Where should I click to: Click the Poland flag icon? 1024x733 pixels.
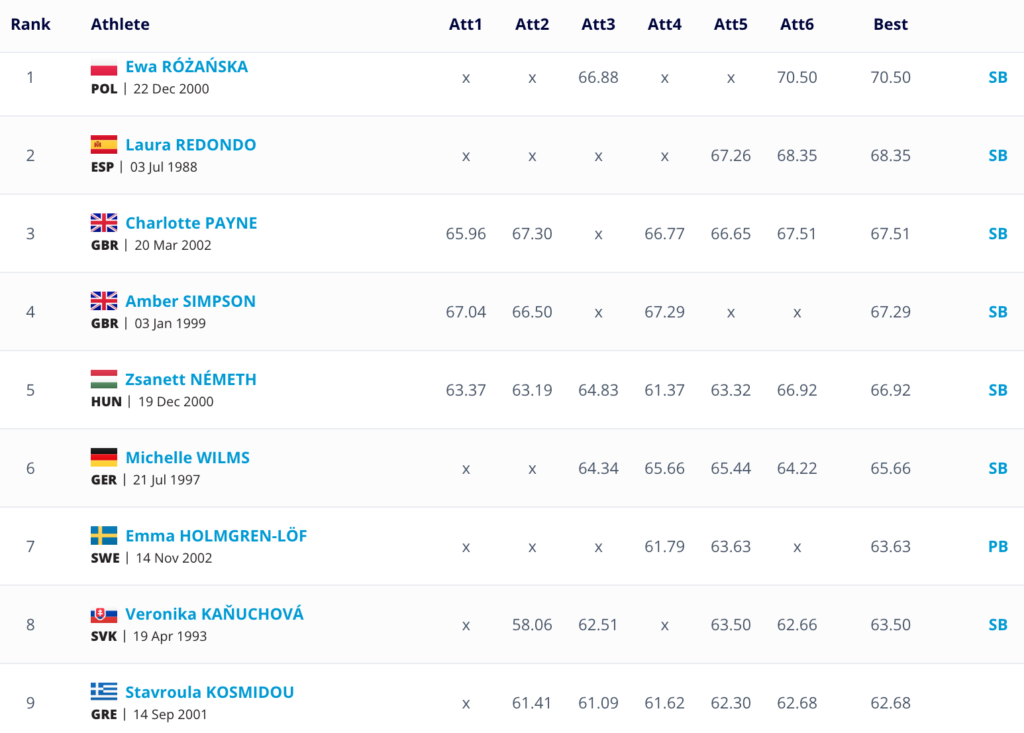[104, 68]
